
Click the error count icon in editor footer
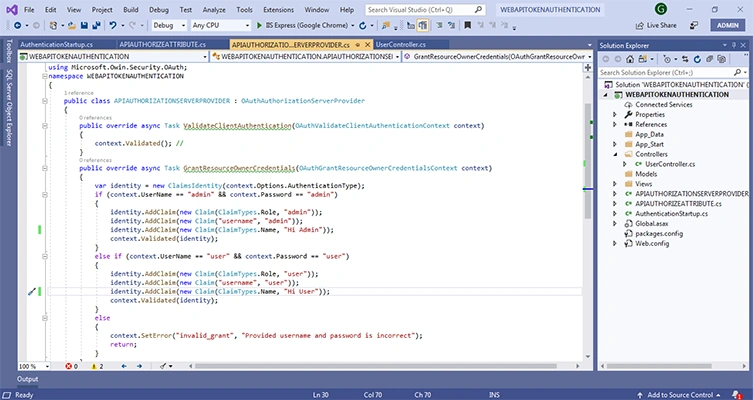pyautogui.click(x=69, y=366)
